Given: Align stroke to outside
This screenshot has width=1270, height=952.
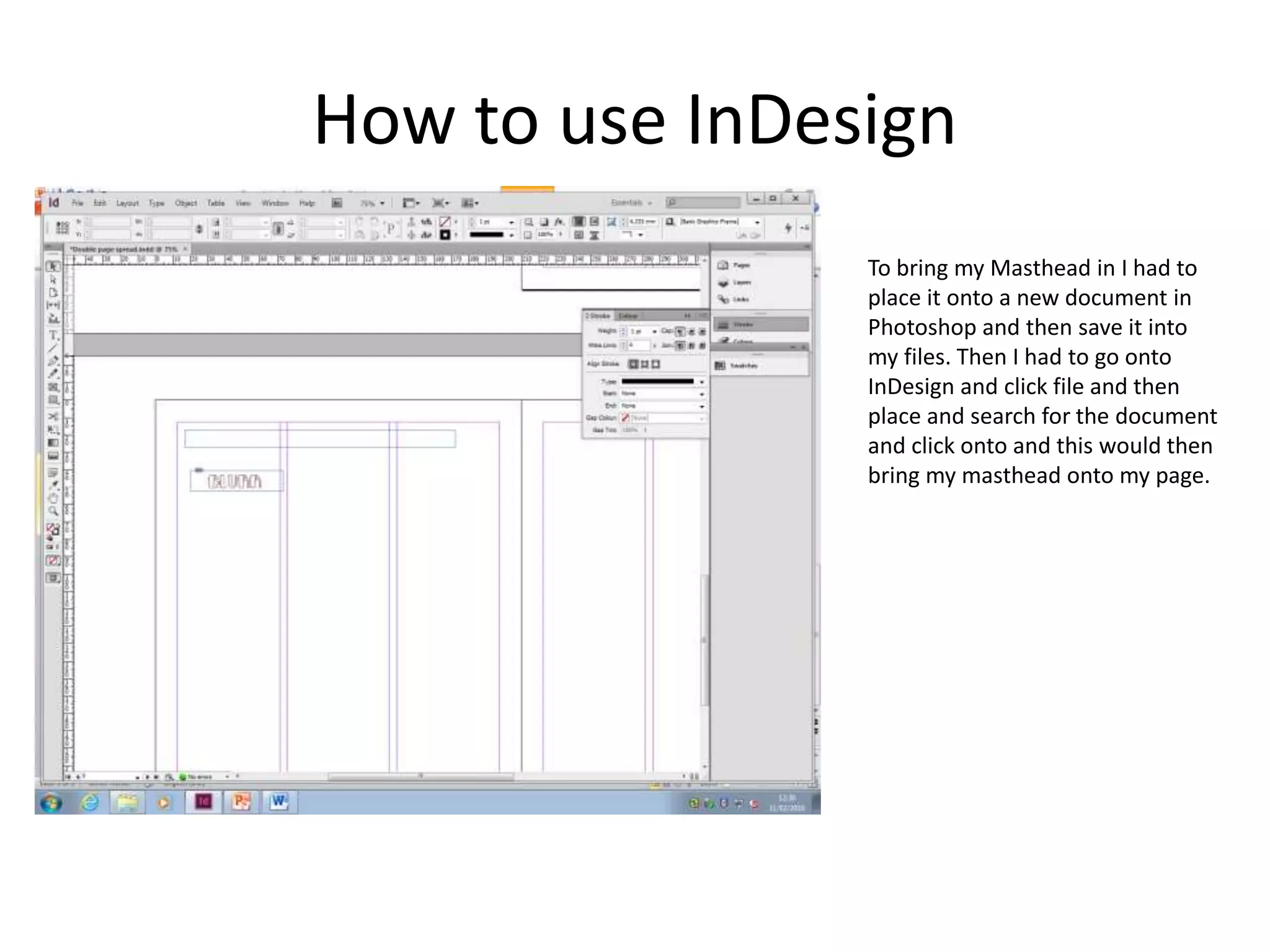Looking at the screenshot, I should pos(656,364).
